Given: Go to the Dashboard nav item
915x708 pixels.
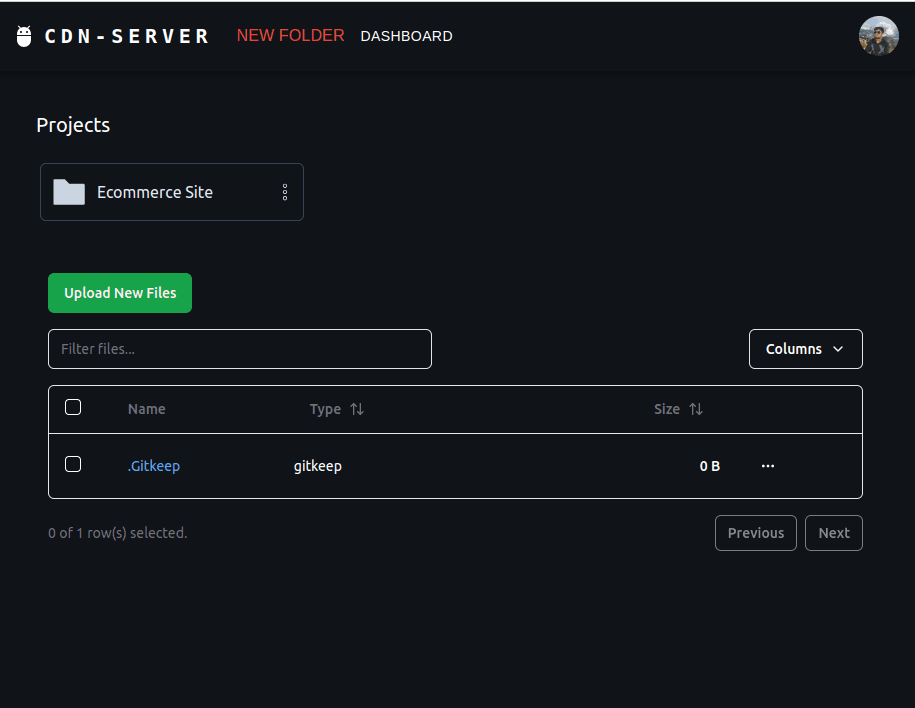Looking at the screenshot, I should 406,36.
